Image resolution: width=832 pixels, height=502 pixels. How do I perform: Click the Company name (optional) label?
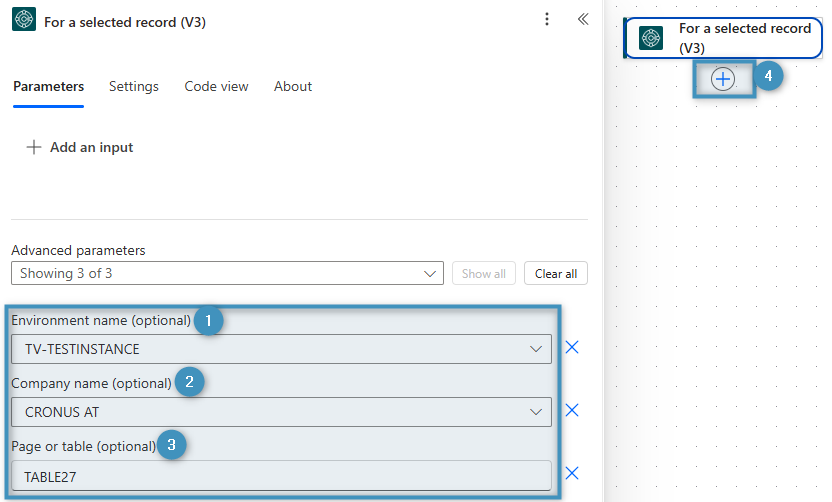point(91,383)
